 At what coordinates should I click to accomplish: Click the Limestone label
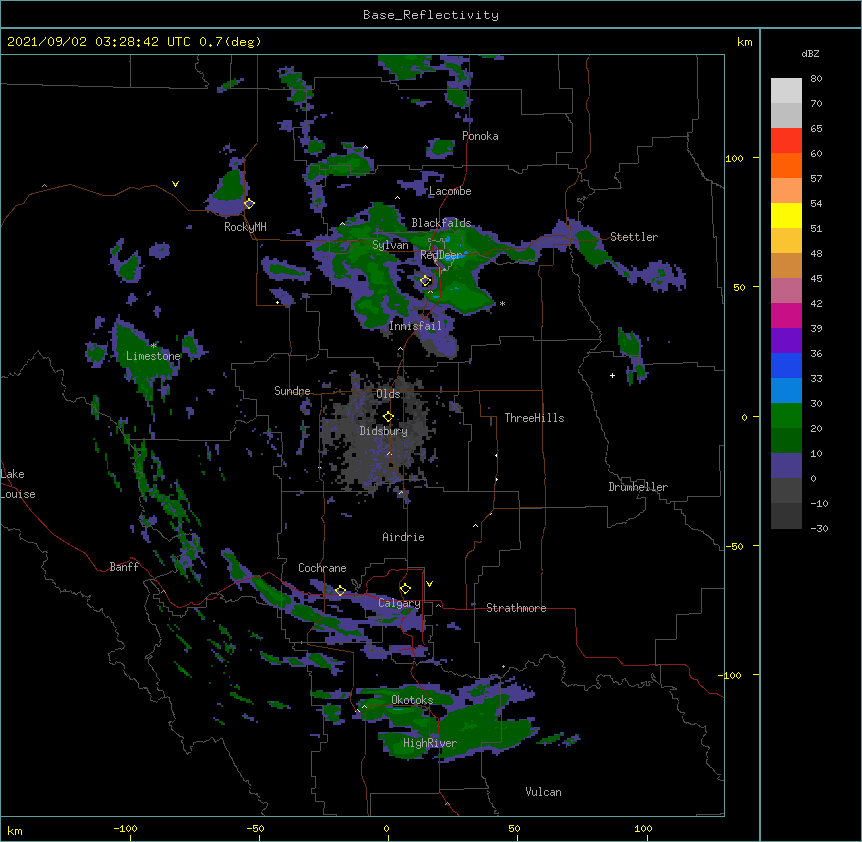(x=153, y=356)
